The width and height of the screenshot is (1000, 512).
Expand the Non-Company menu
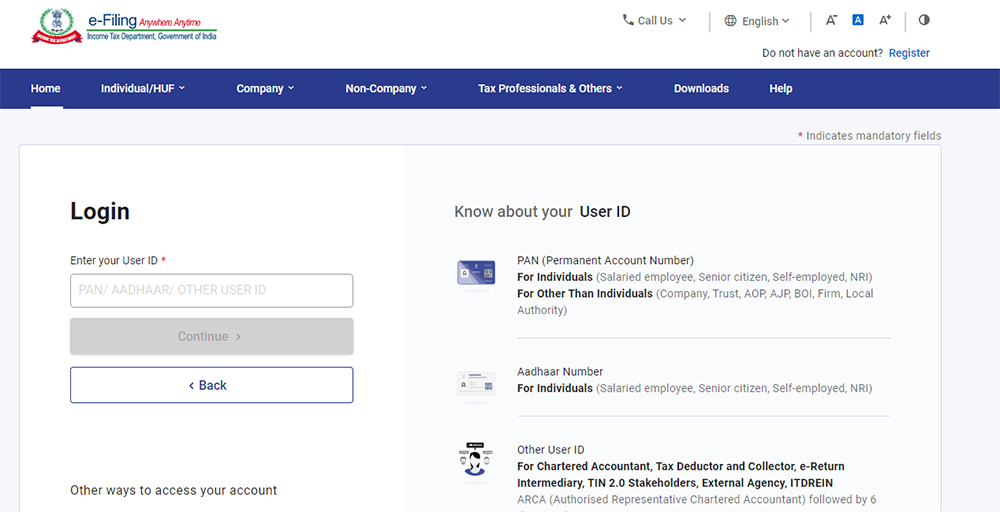pos(386,88)
